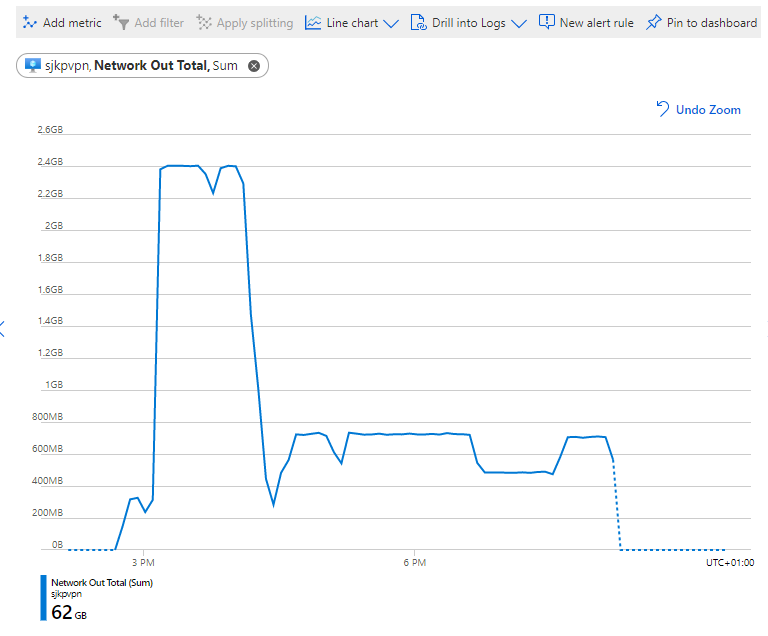The width and height of the screenshot is (768, 636).
Task: Click the Apply splitting icon
Action: (x=204, y=22)
